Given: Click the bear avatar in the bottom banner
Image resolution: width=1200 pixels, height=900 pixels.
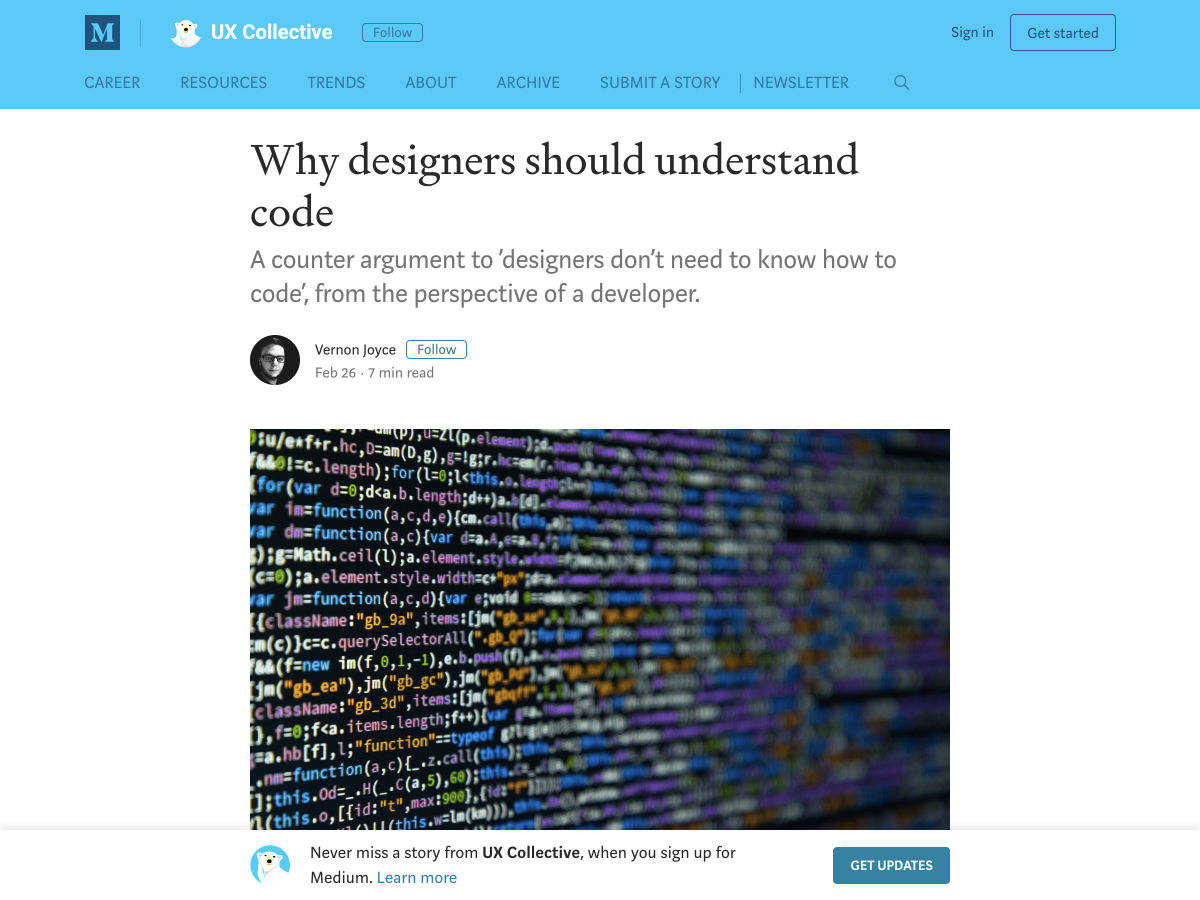Looking at the screenshot, I should point(270,865).
